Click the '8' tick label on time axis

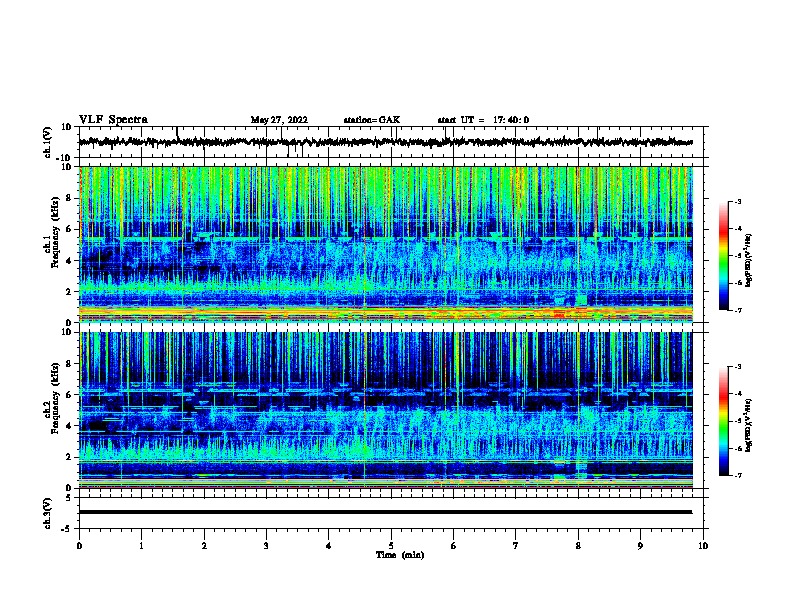point(578,546)
